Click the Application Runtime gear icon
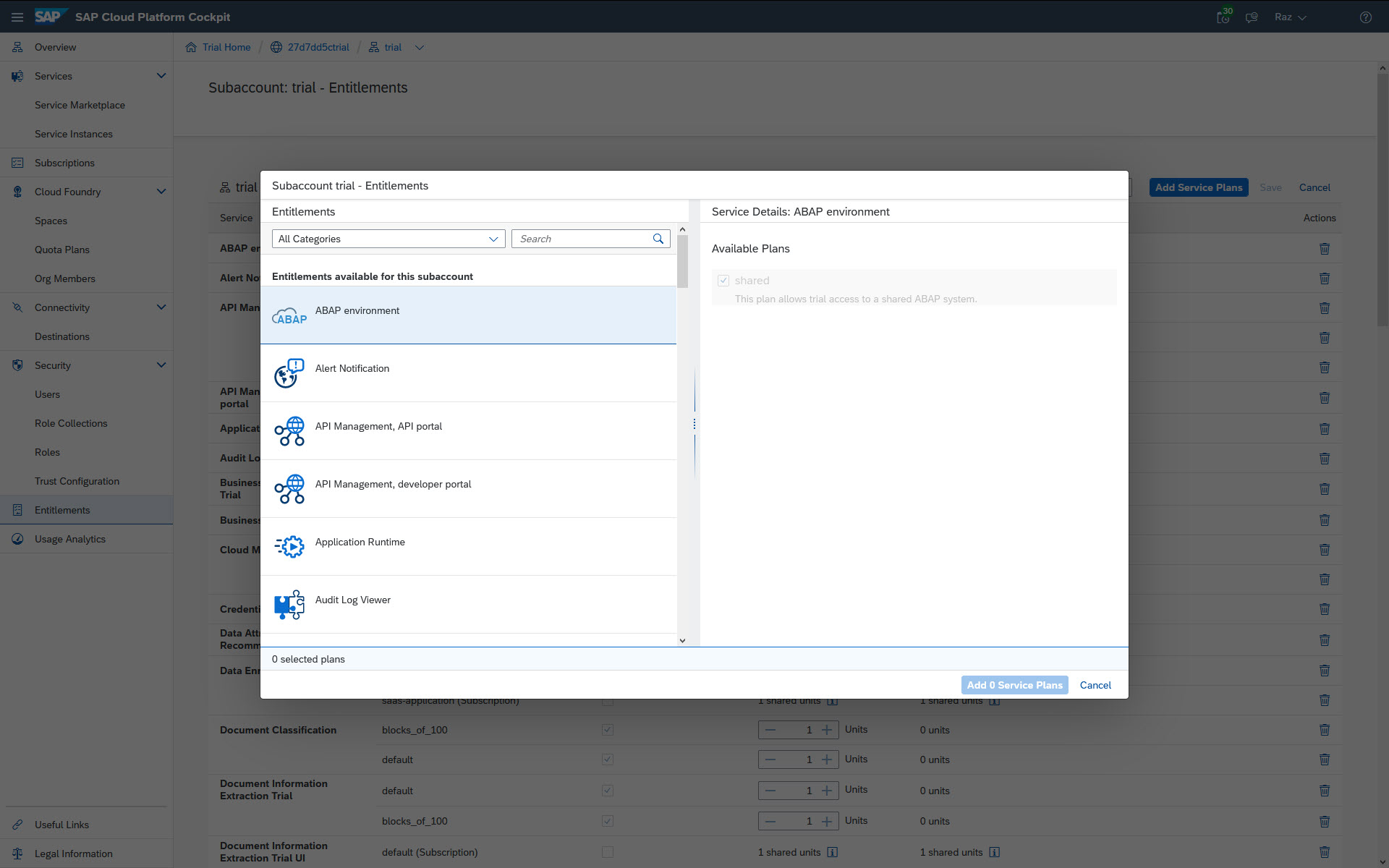 pyautogui.click(x=289, y=547)
